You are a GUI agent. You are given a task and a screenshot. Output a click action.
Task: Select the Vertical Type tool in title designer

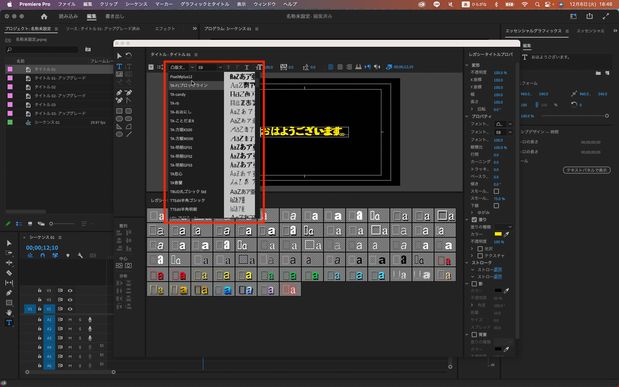coord(129,67)
